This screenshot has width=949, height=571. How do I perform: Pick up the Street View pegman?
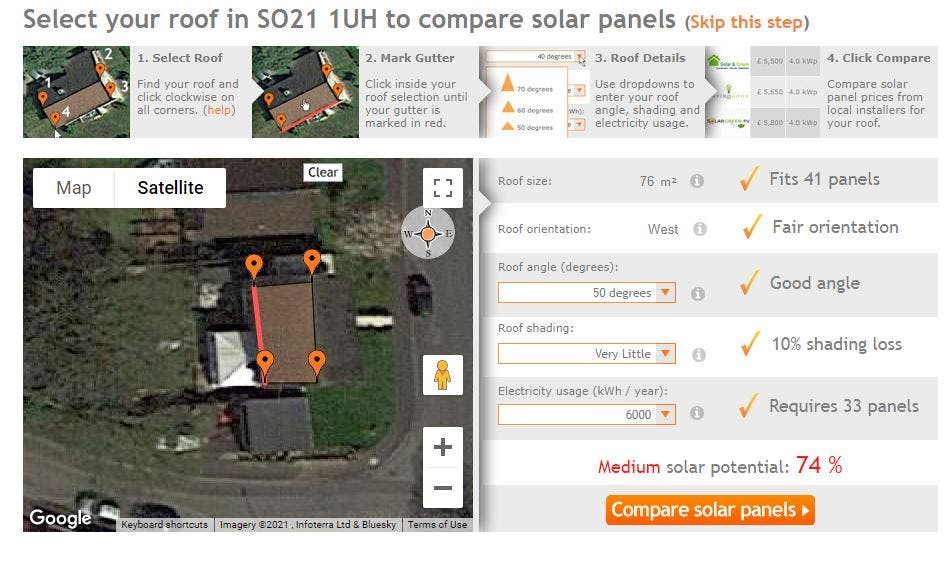442,375
